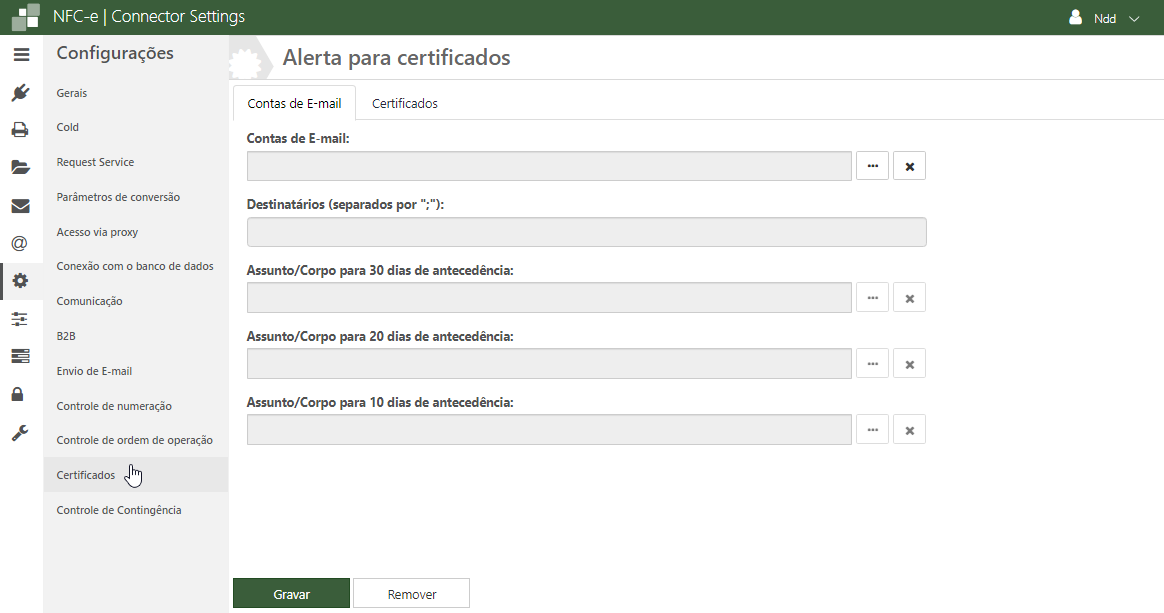Click the Destinatários input field

coord(586,232)
